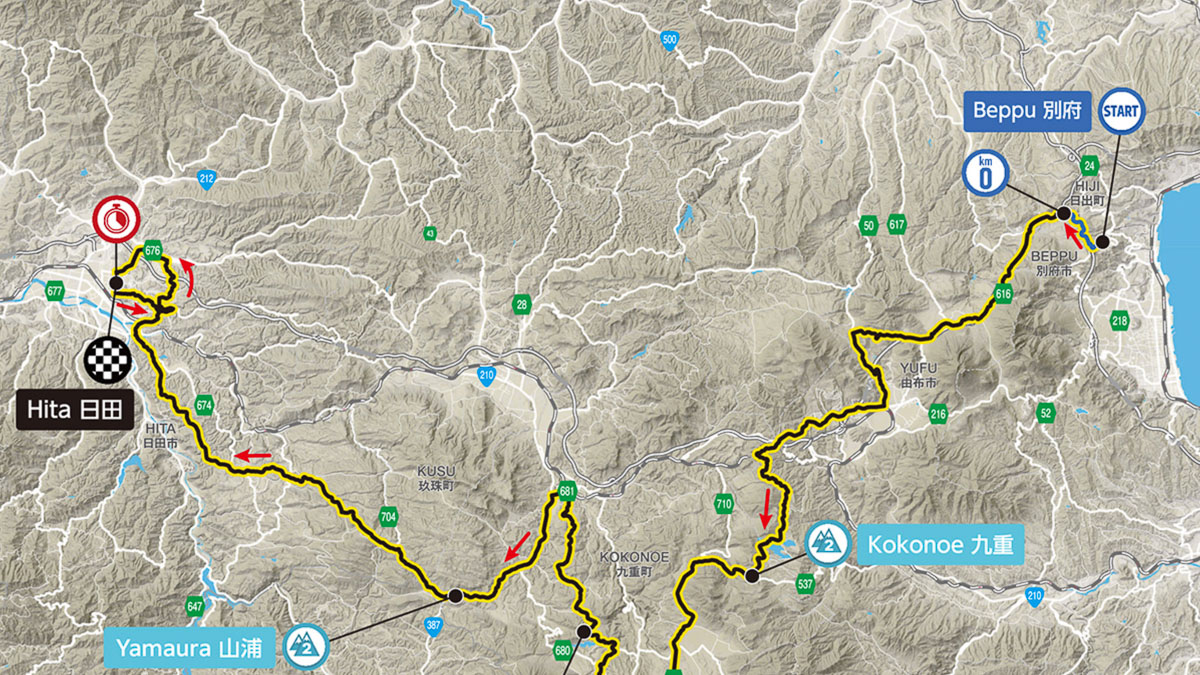The height and width of the screenshot is (675, 1200).
Task: Click the red stopwatch icon near Hita
Action: [116, 218]
